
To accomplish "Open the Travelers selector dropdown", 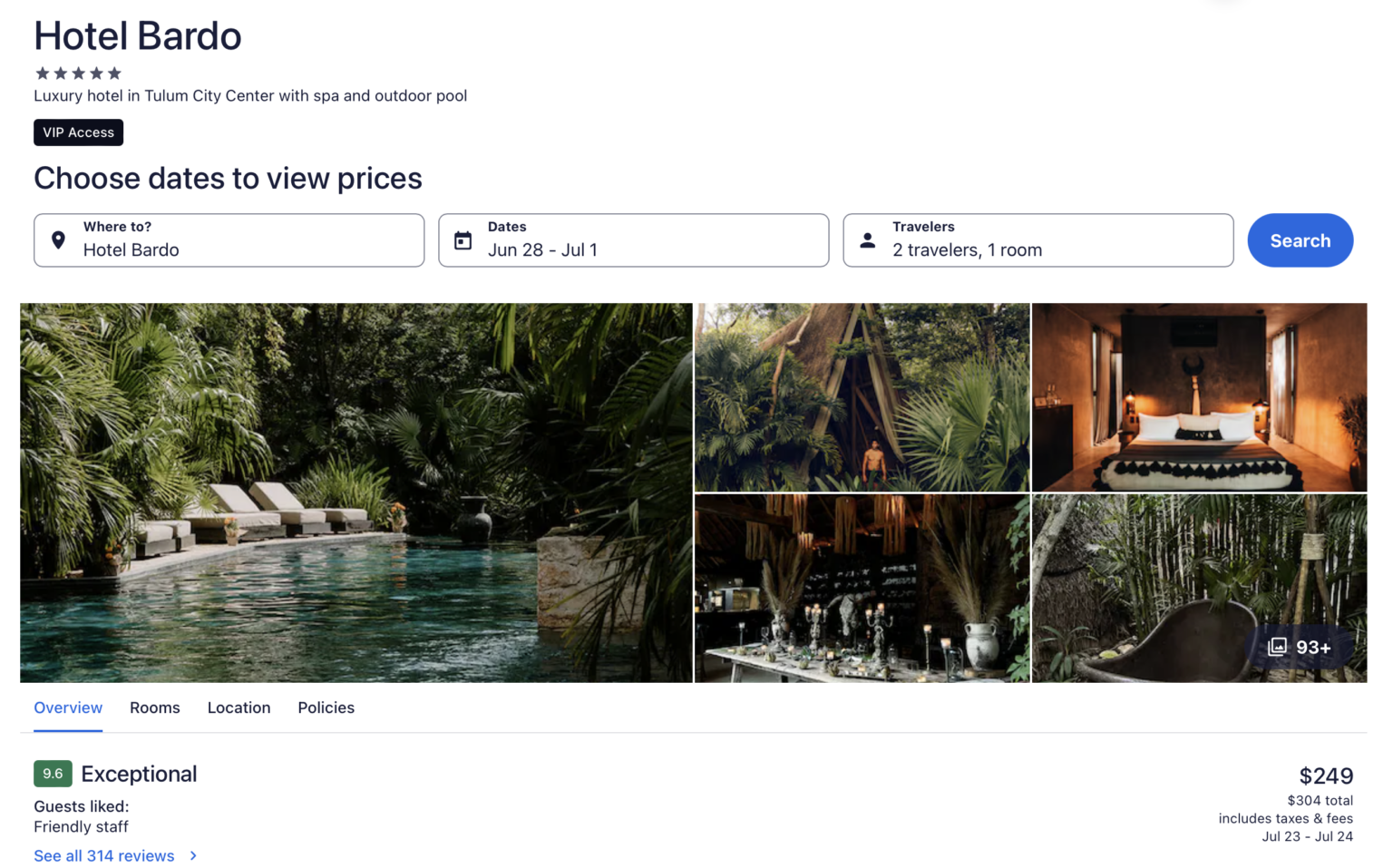I will (1037, 240).
